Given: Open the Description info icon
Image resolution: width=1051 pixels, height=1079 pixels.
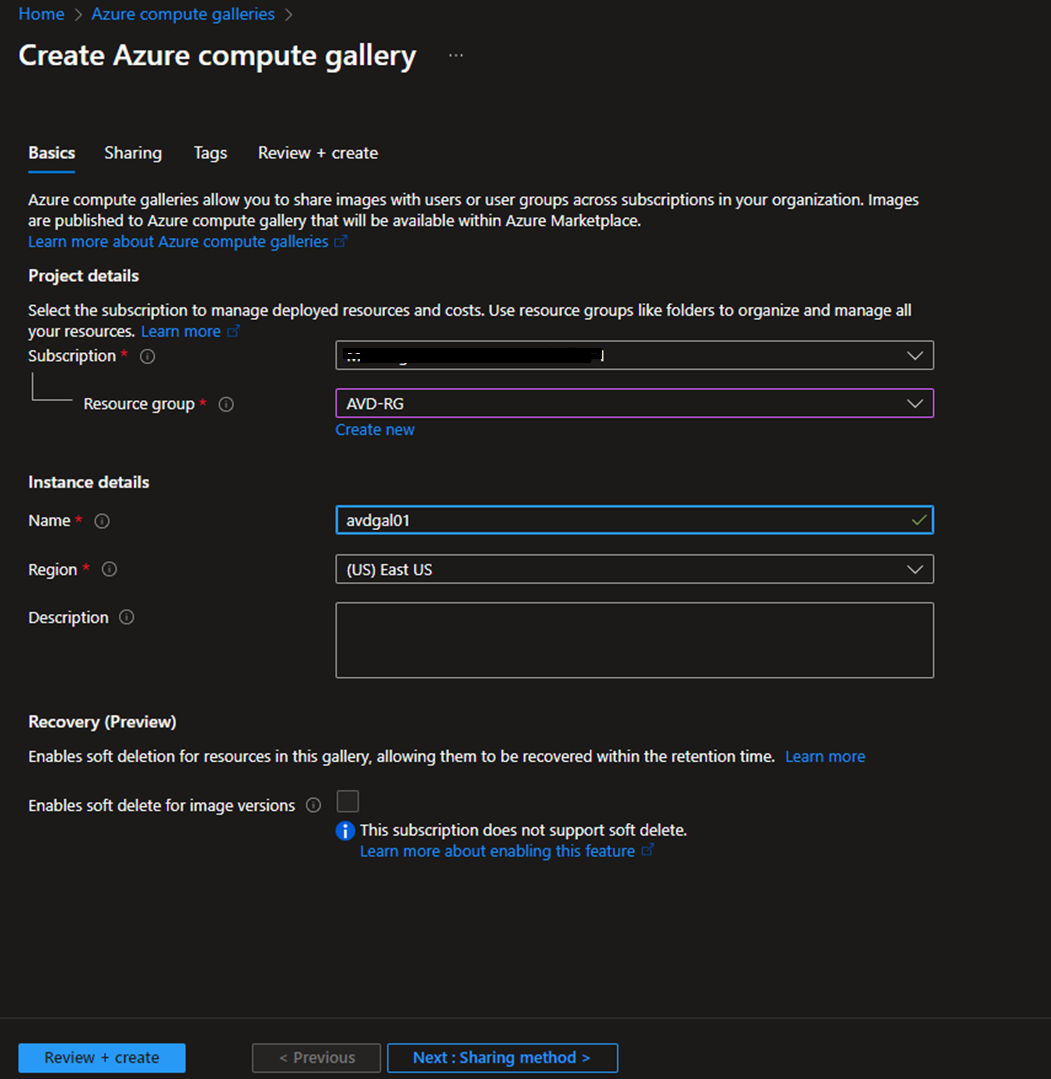Looking at the screenshot, I should point(127,617).
